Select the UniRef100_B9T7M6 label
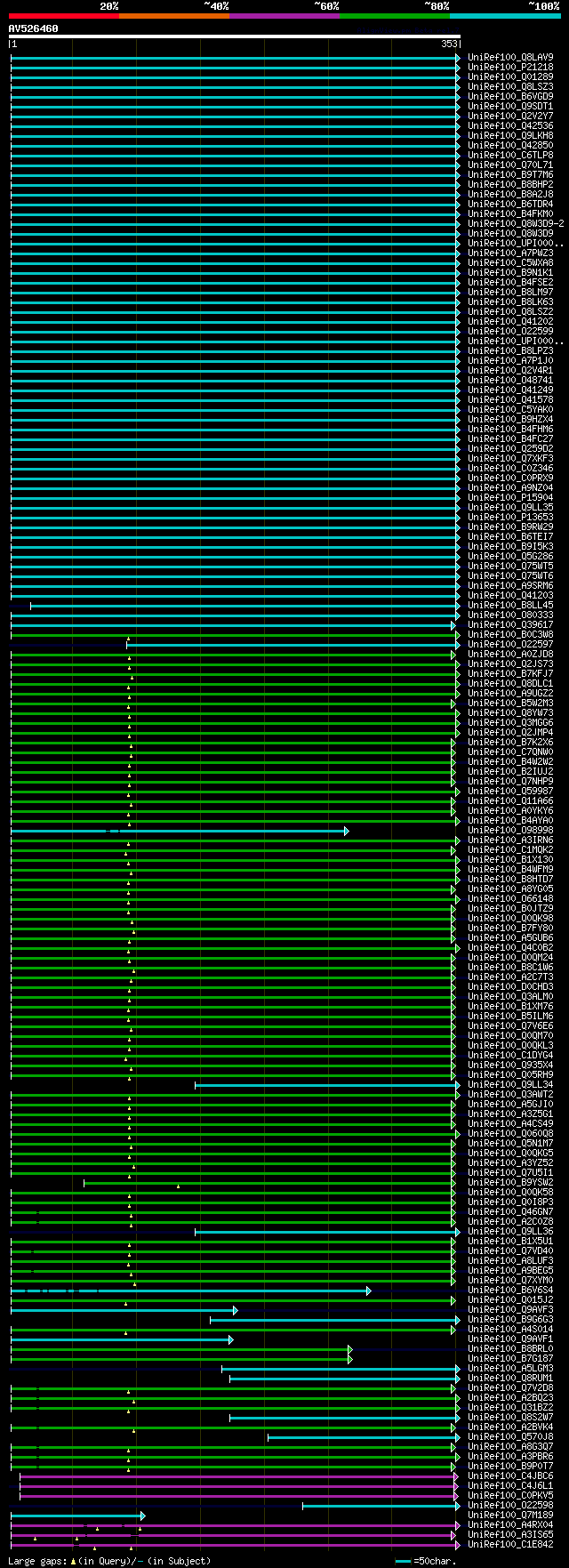The width and height of the screenshot is (569, 1568). point(510,174)
